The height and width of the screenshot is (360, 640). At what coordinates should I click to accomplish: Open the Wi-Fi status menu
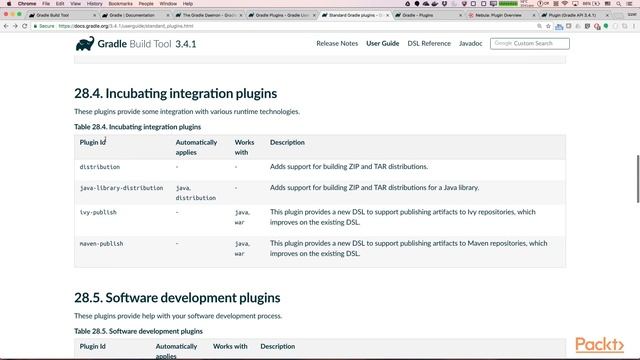tap(565, 4)
